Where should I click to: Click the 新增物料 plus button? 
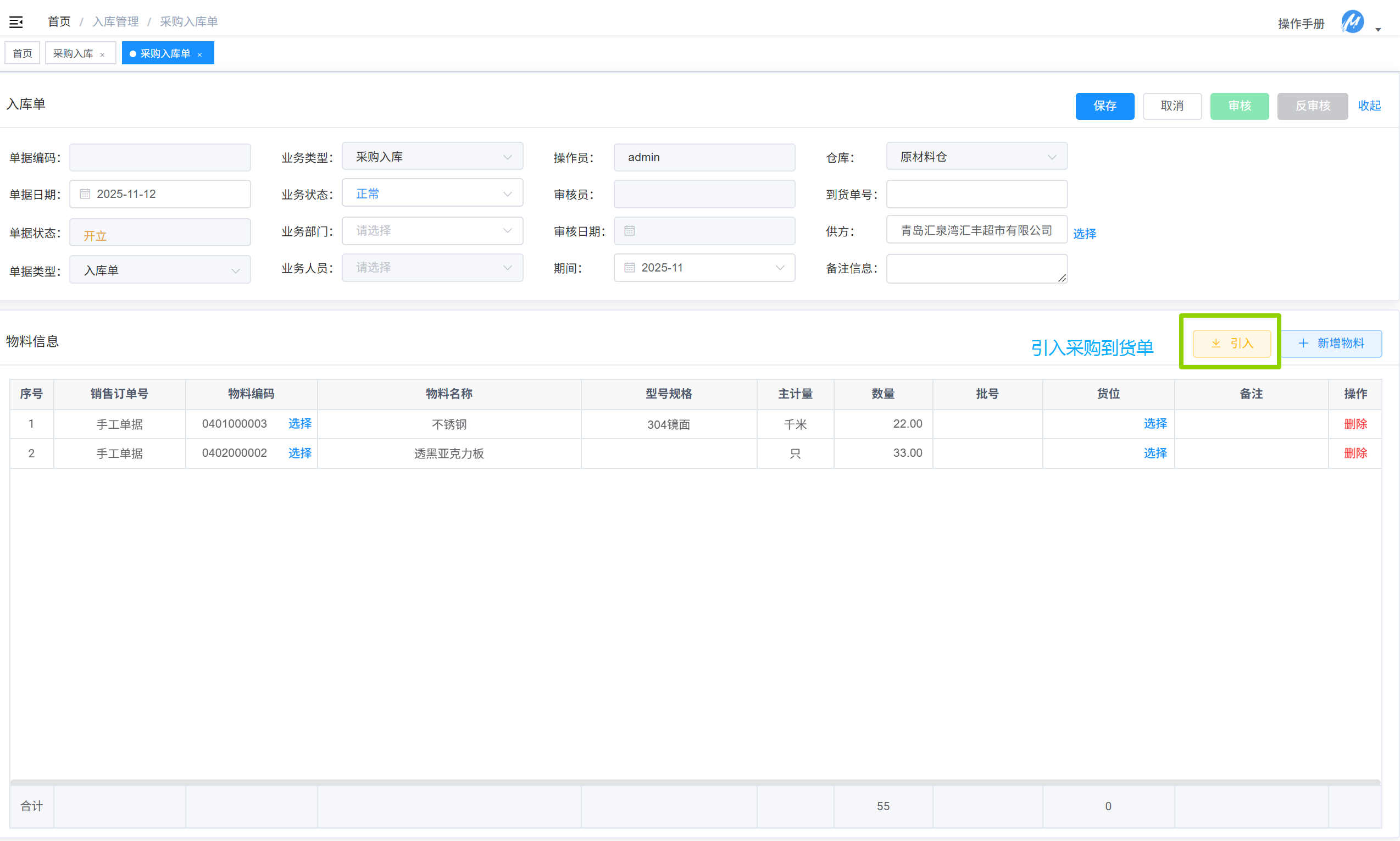click(1331, 344)
